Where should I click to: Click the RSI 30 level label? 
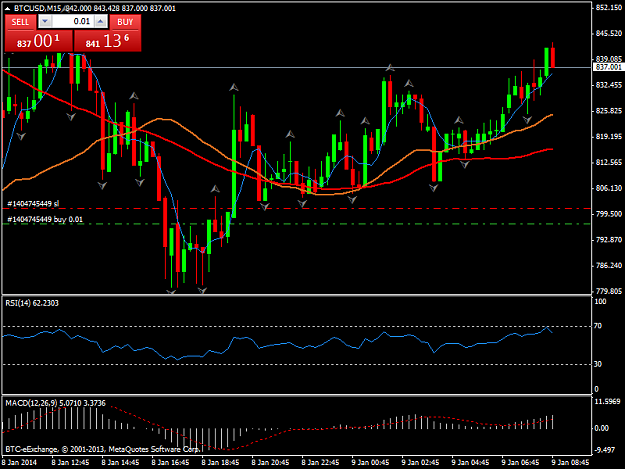tap(598, 364)
